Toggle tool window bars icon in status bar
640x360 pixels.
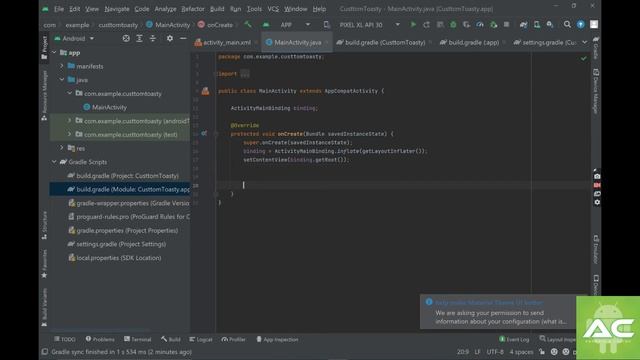coord(45,351)
